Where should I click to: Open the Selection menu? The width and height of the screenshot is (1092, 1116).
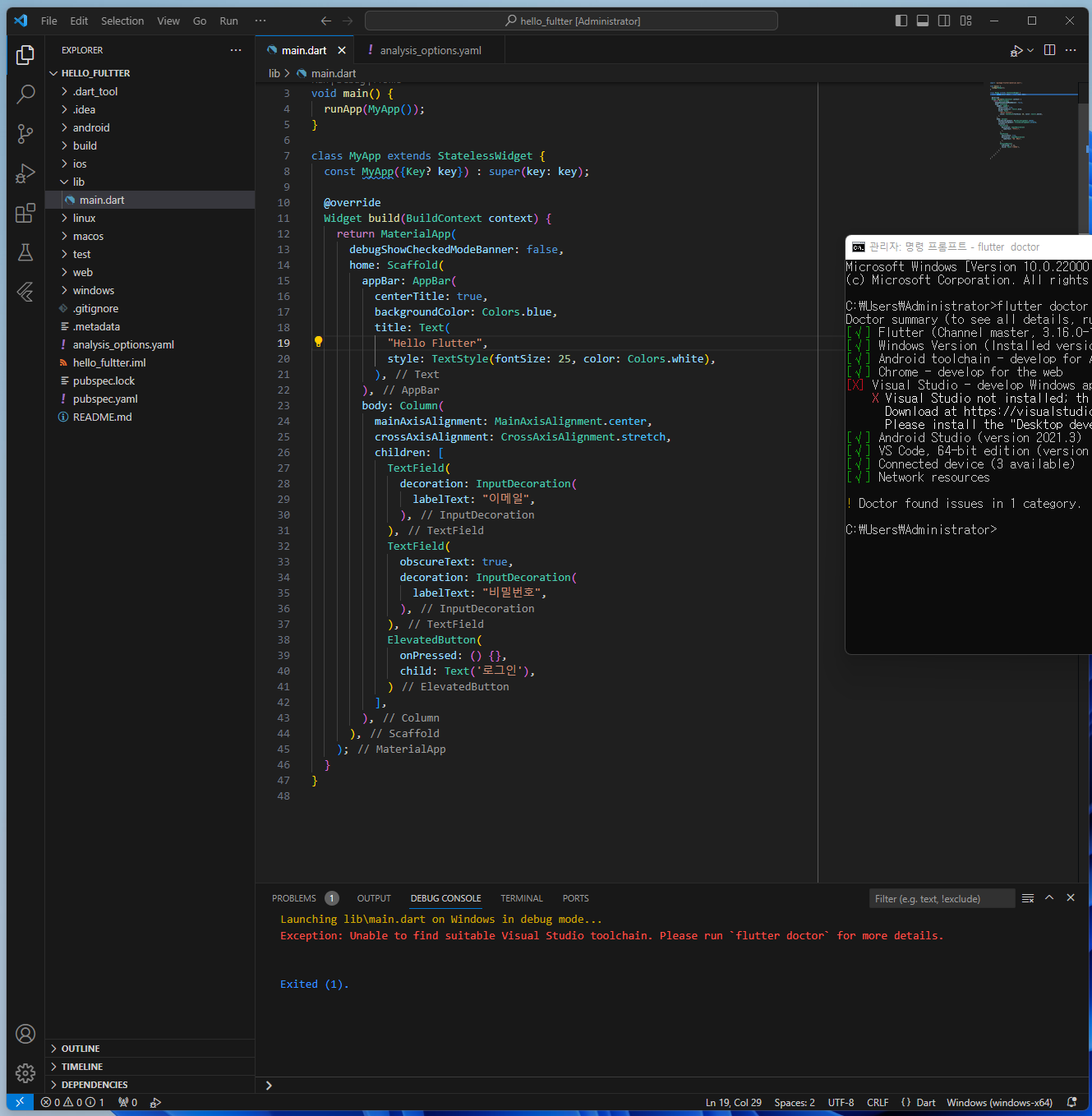[x=122, y=21]
